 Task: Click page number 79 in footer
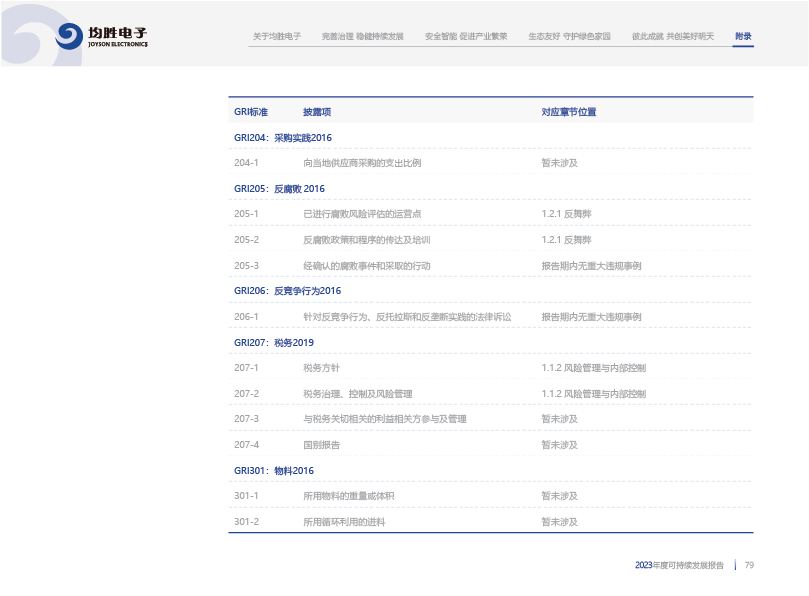pos(749,565)
